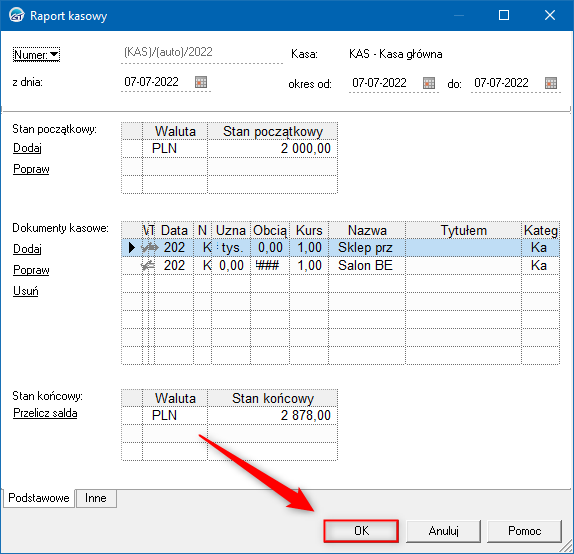Click the Nazwa column header

367,230
